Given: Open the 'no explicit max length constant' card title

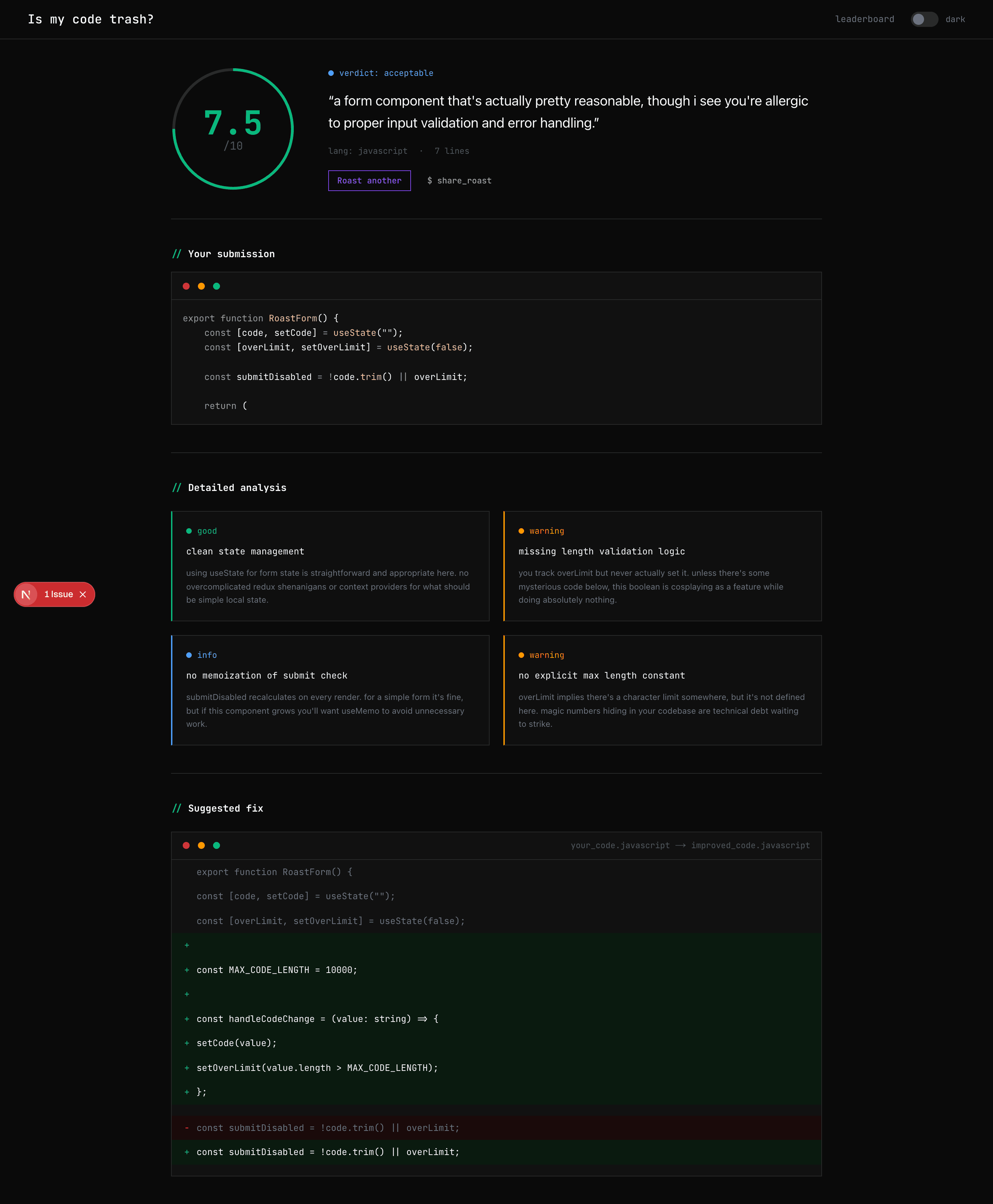Looking at the screenshot, I should pyautogui.click(x=602, y=675).
